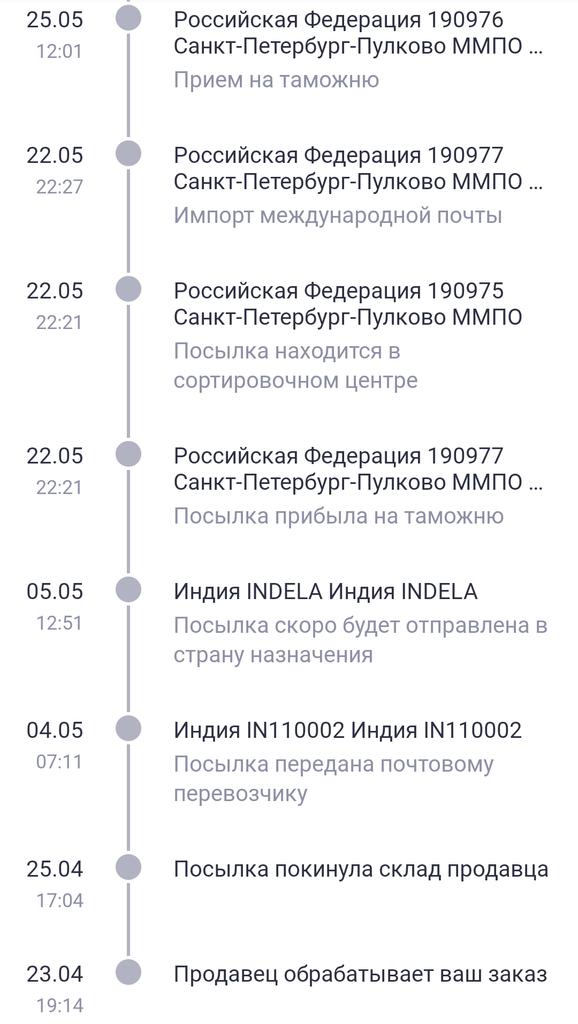Open 'Продавец обрабатывает ваш заказ' event

click(360, 975)
